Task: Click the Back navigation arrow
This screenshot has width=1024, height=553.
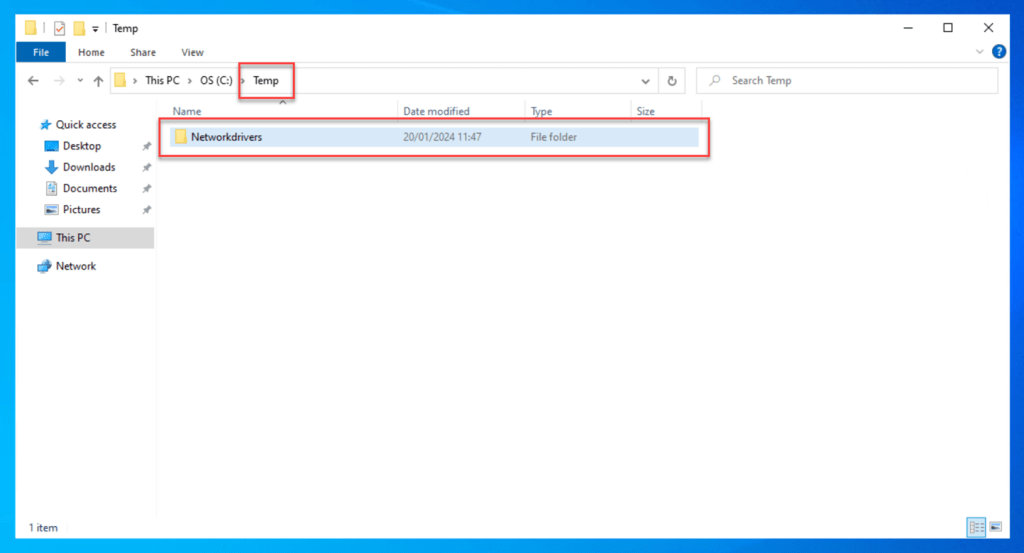Action: (33, 81)
